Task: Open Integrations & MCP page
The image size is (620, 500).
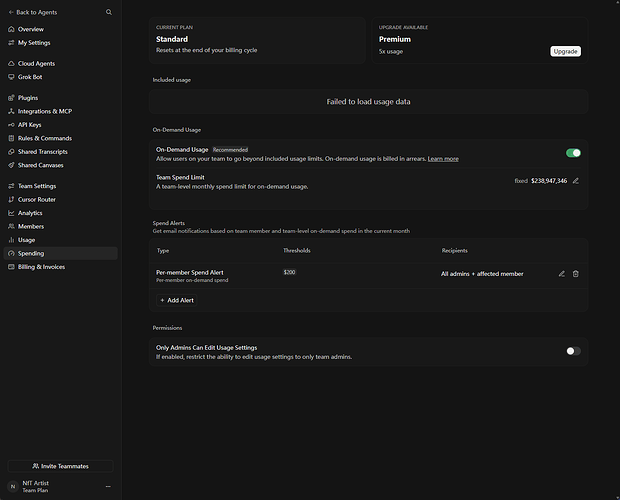Action: 60,111
